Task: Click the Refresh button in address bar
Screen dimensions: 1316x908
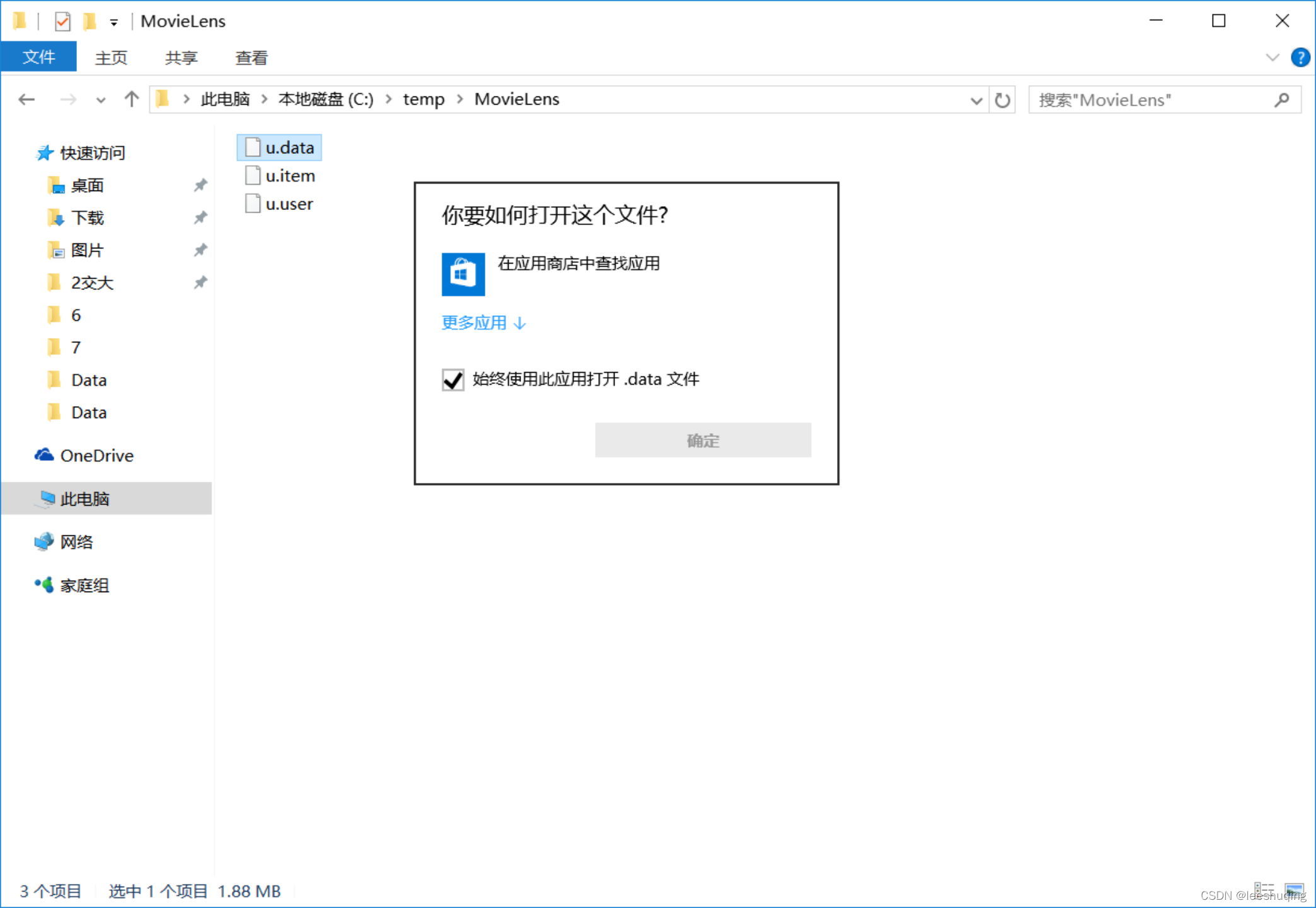Action: click(x=1002, y=100)
